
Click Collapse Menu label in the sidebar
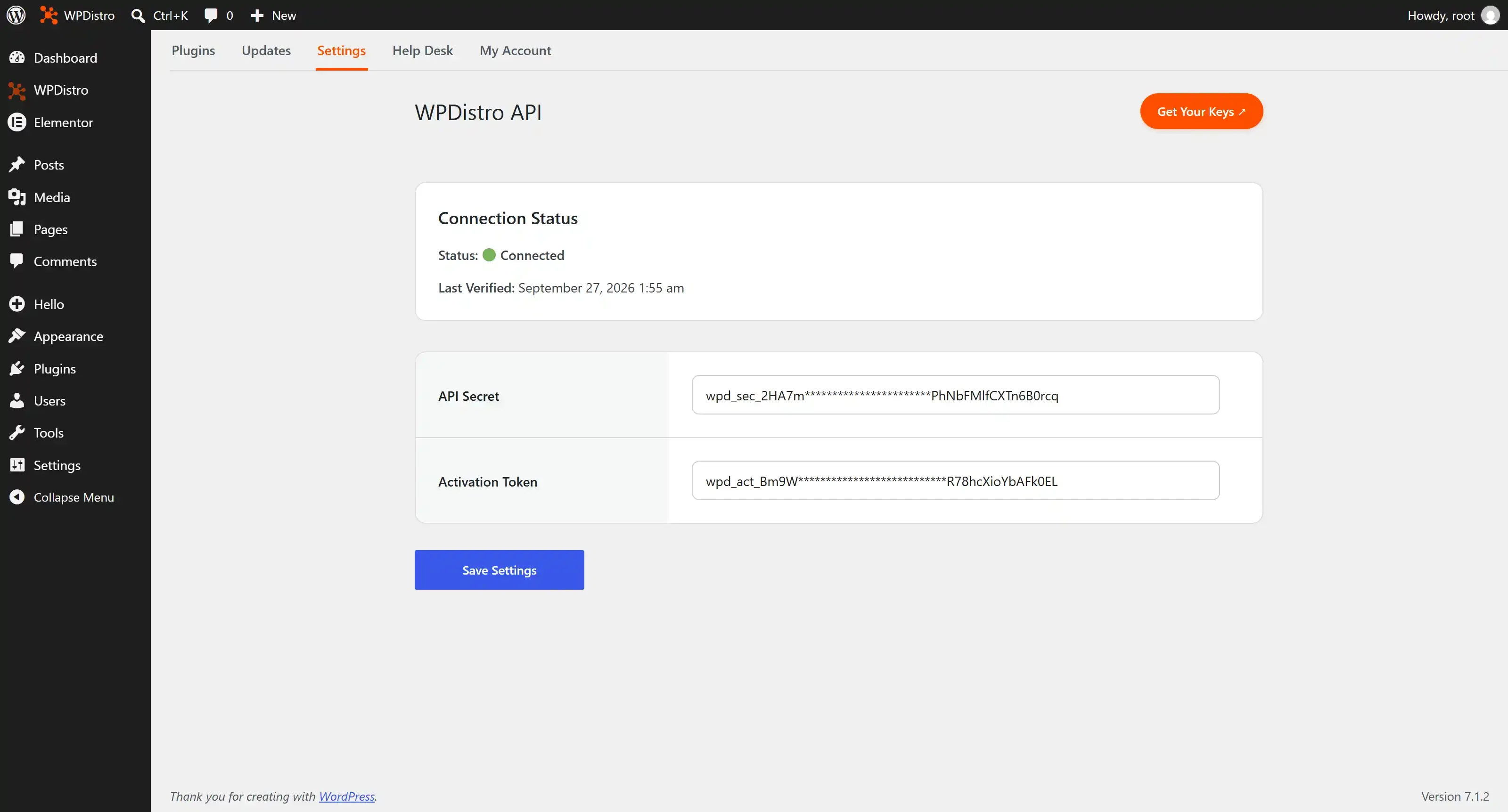tap(74, 497)
